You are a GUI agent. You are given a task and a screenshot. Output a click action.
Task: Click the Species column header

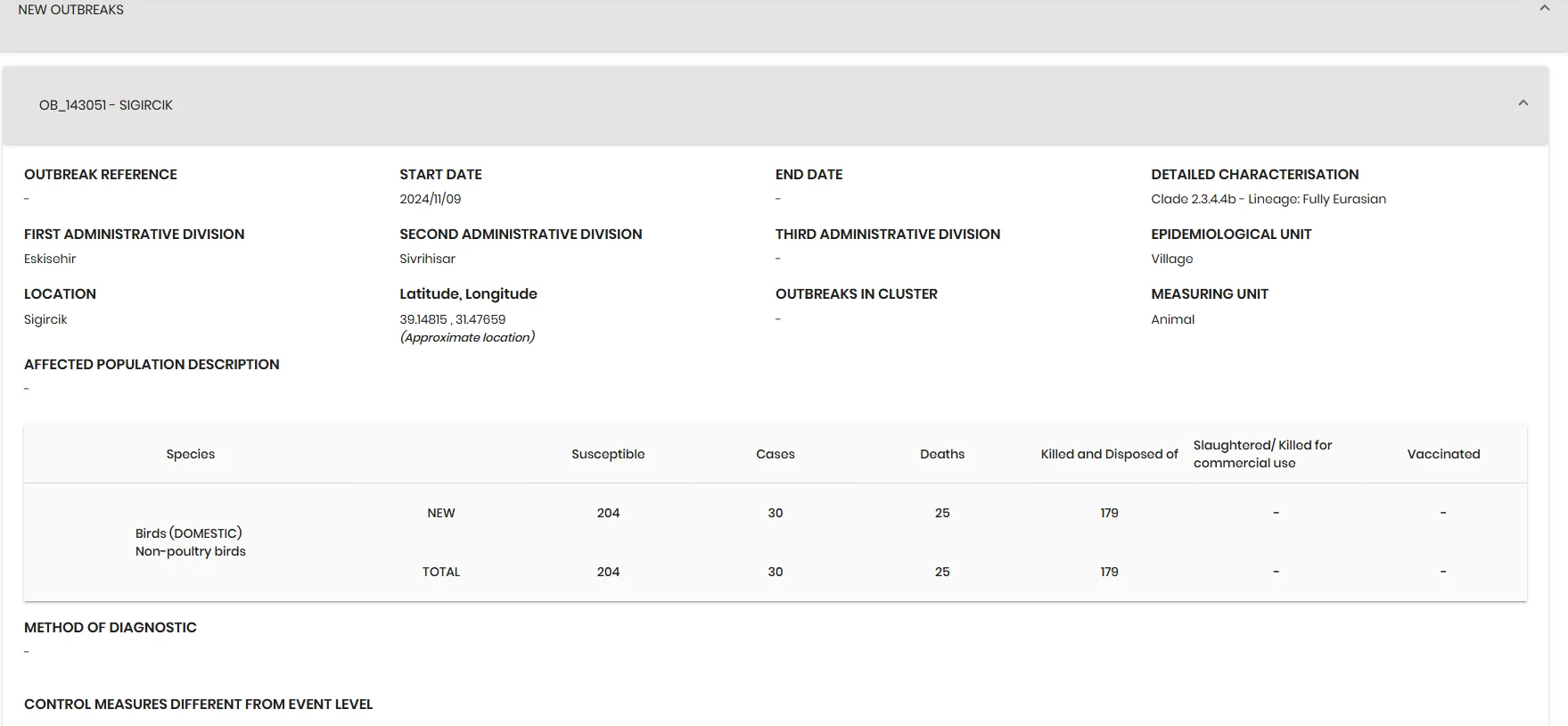pyautogui.click(x=191, y=454)
